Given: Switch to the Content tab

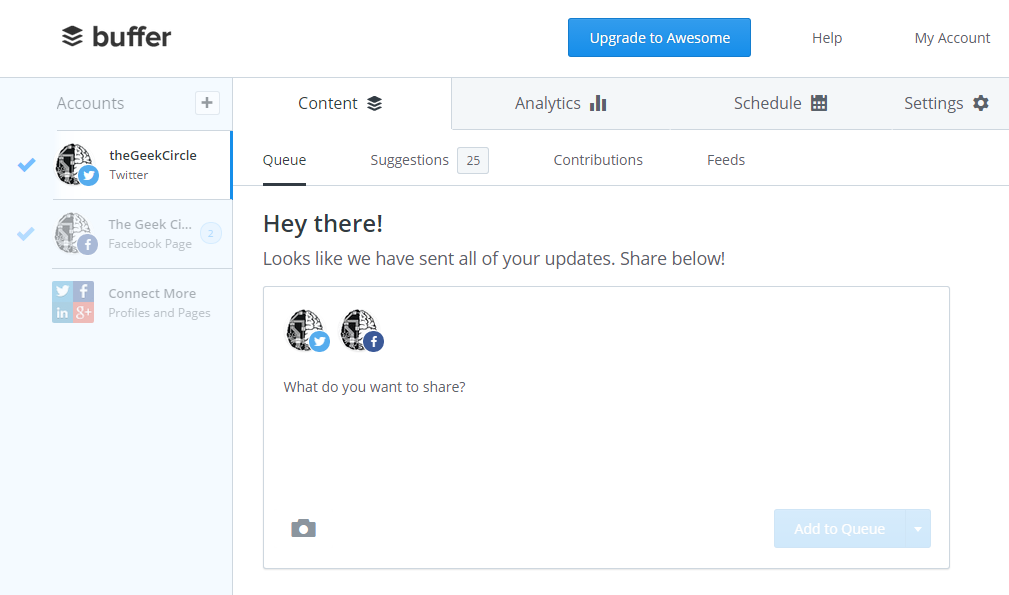Looking at the screenshot, I should click(340, 104).
